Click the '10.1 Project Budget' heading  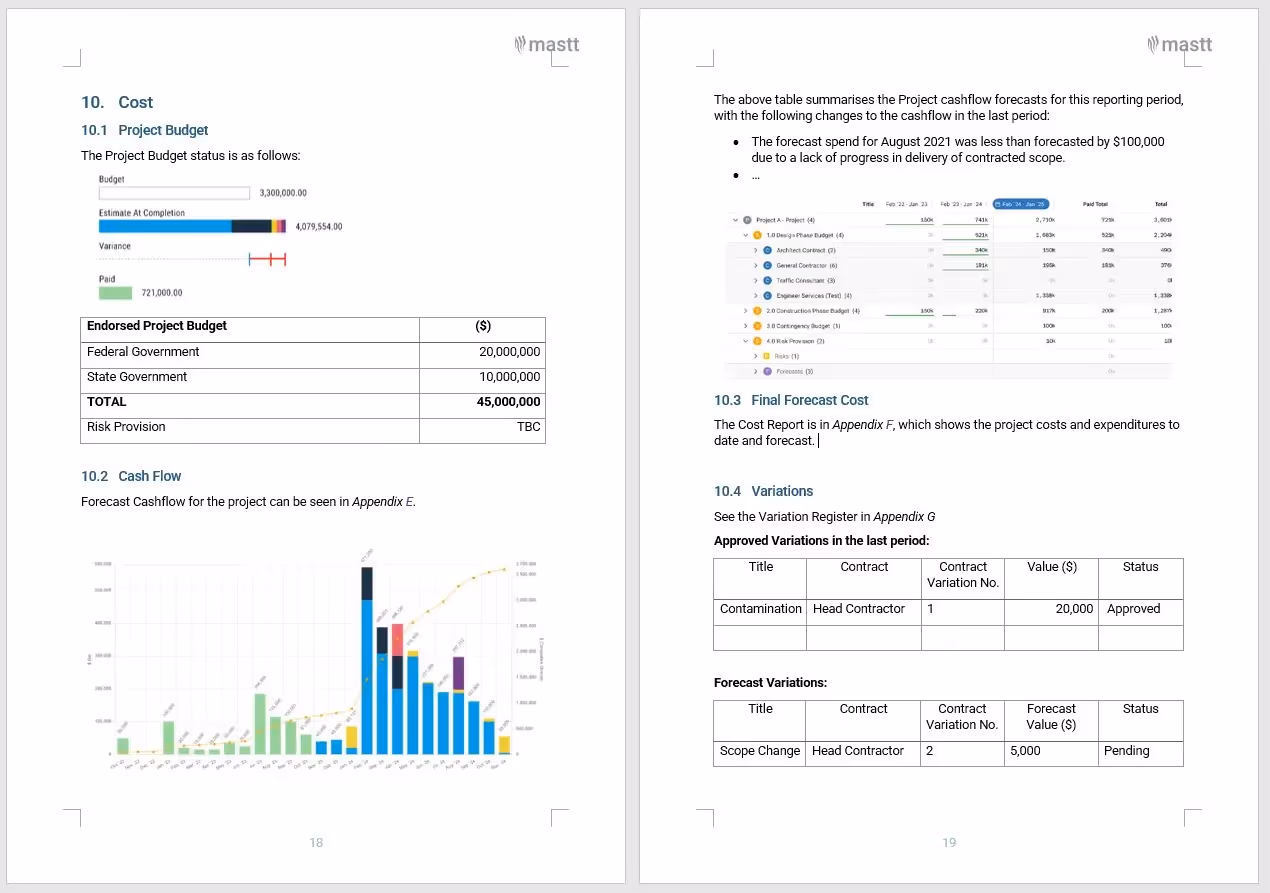145,130
